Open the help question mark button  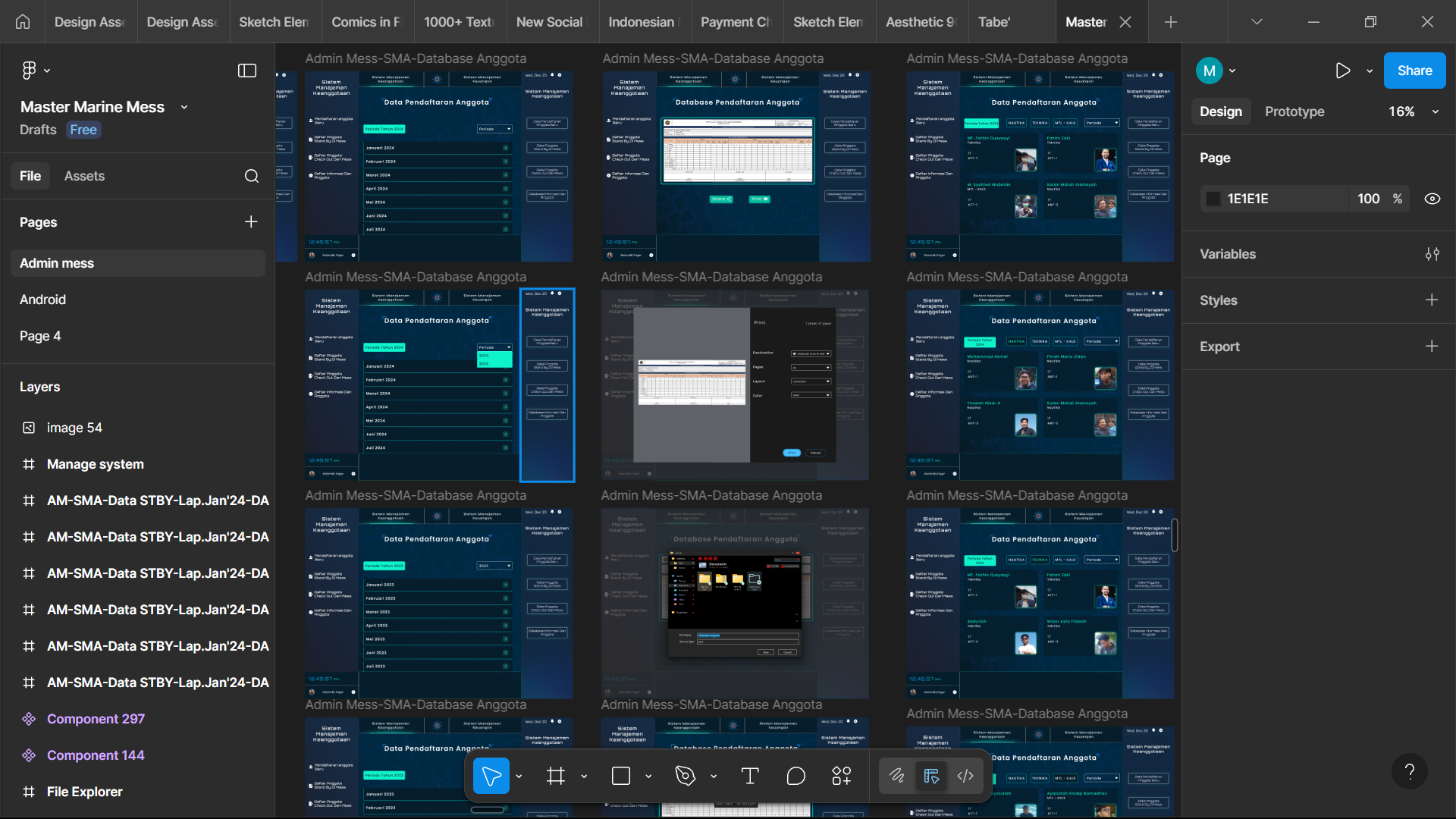click(1410, 771)
